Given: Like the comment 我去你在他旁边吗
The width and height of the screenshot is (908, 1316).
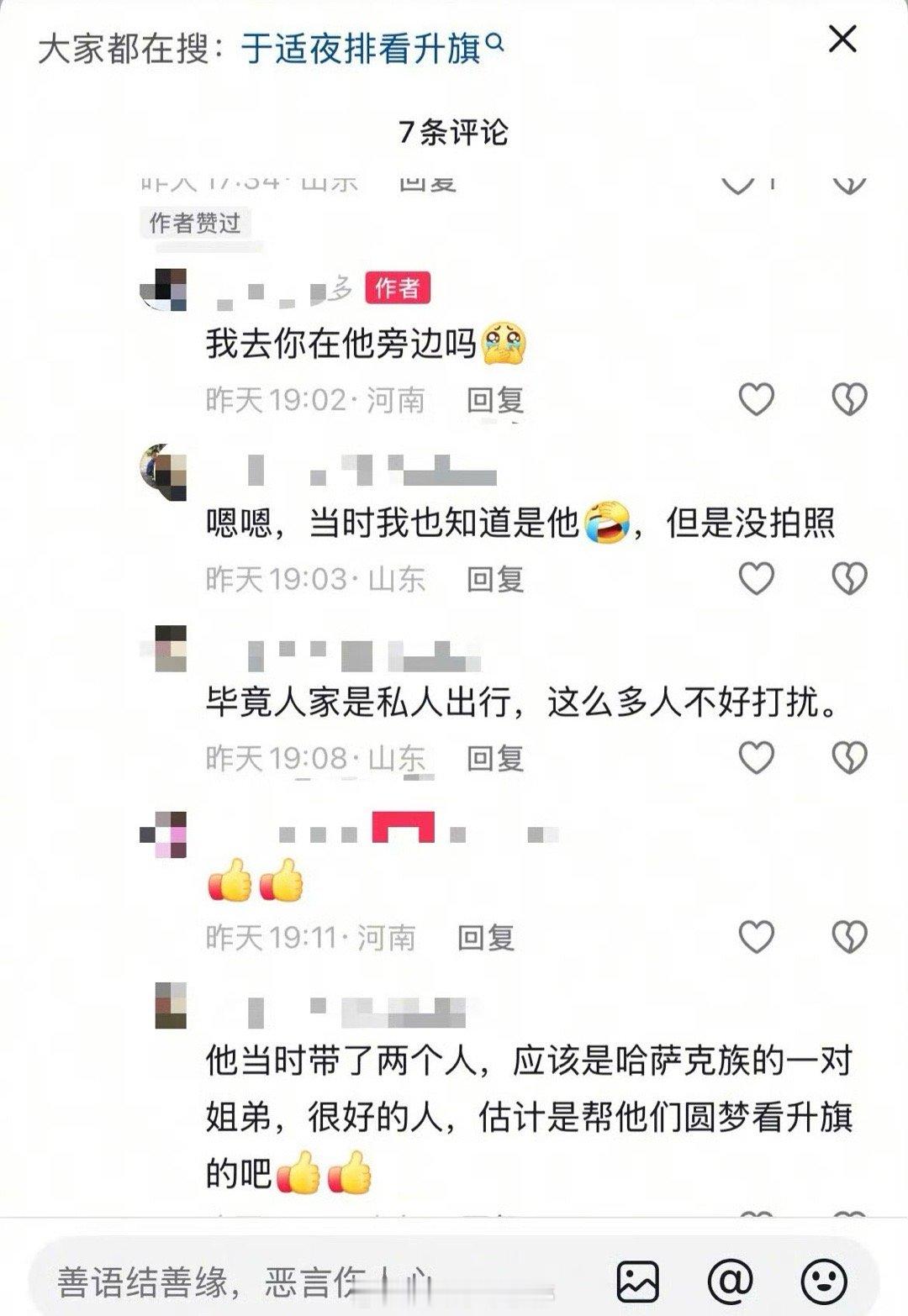Looking at the screenshot, I should 756,399.
